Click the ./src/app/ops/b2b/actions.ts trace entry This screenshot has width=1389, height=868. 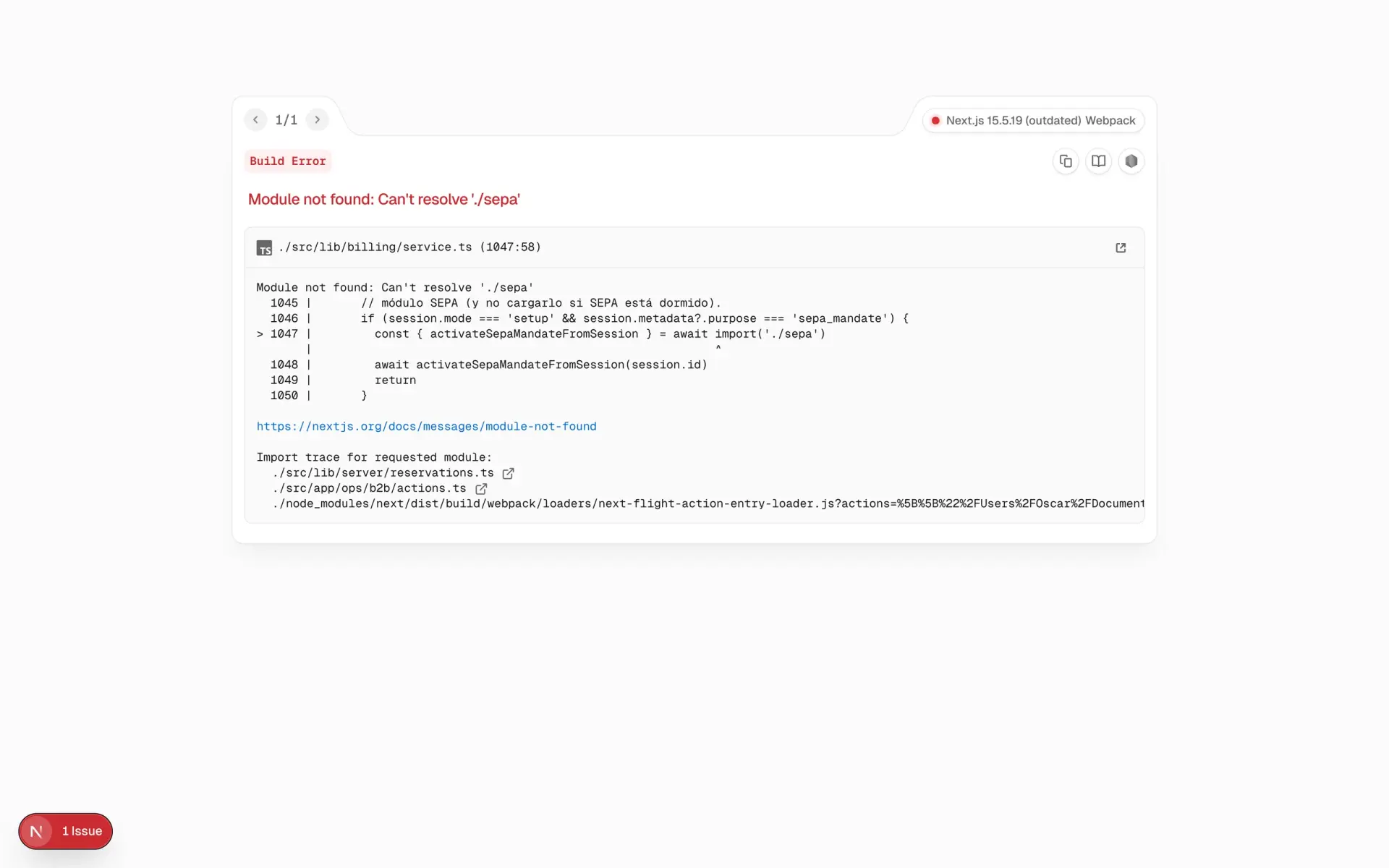370,488
